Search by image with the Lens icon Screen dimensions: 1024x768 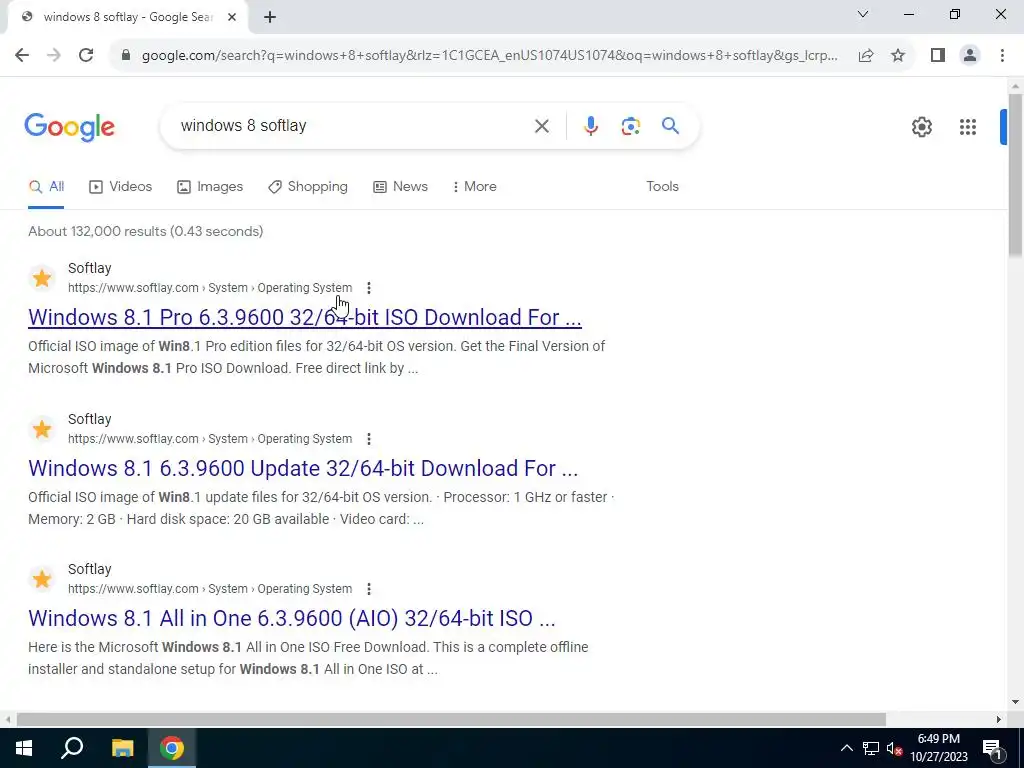[630, 126]
